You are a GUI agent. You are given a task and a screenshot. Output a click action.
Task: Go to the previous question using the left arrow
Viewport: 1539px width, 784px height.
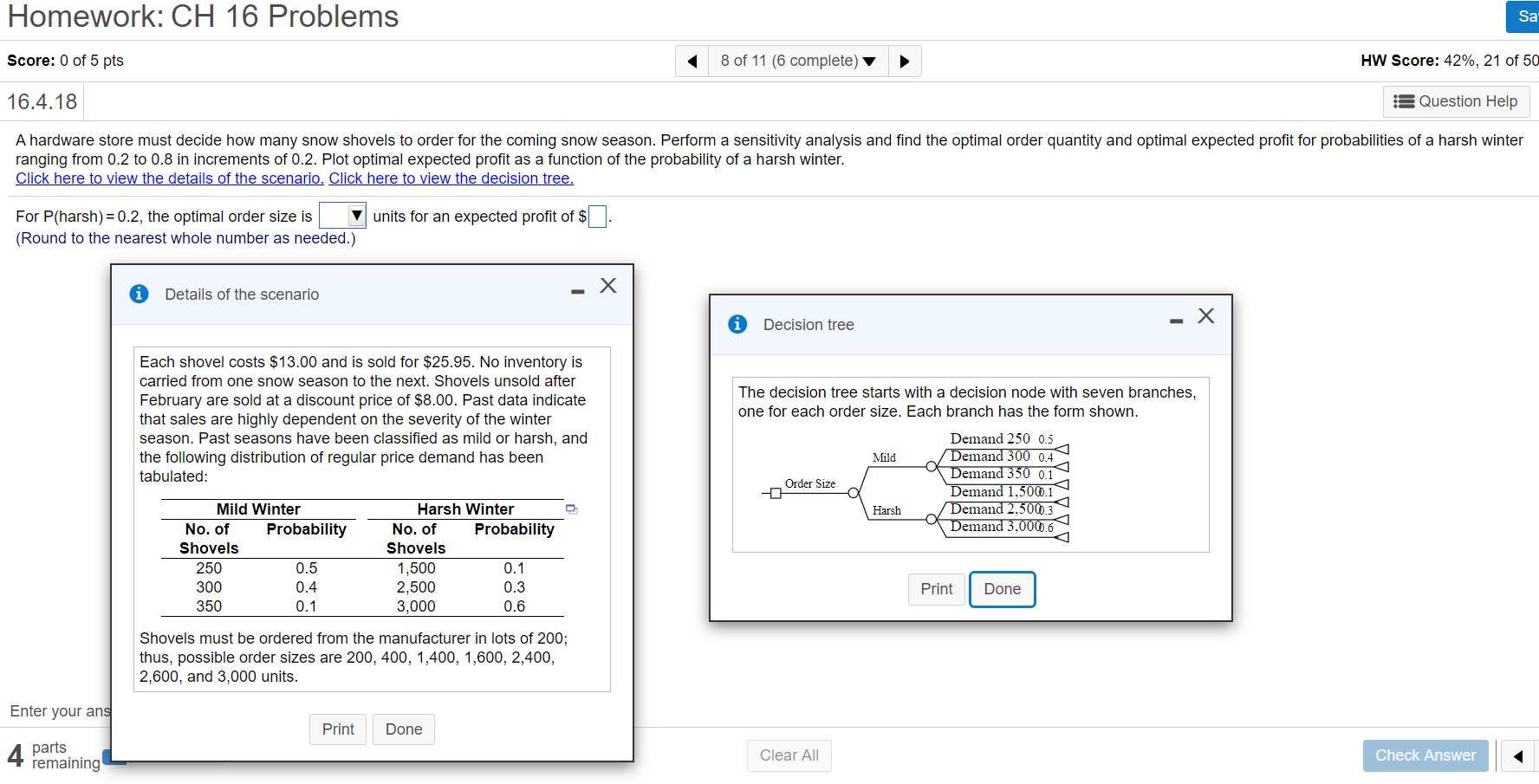691,61
